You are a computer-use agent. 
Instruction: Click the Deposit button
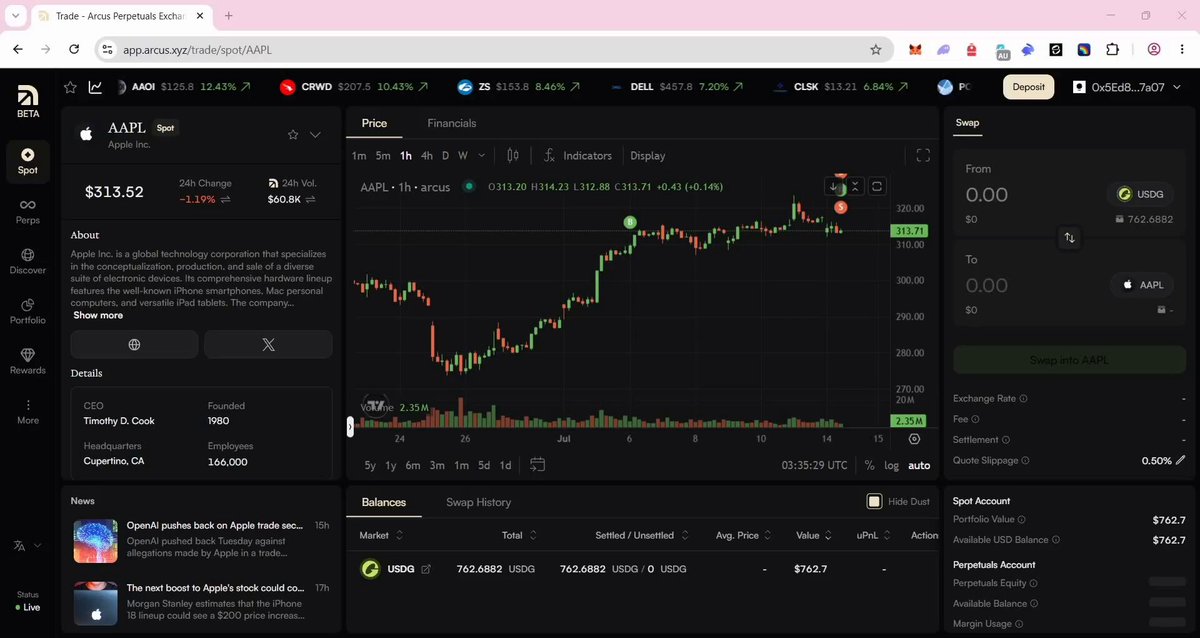(1028, 87)
